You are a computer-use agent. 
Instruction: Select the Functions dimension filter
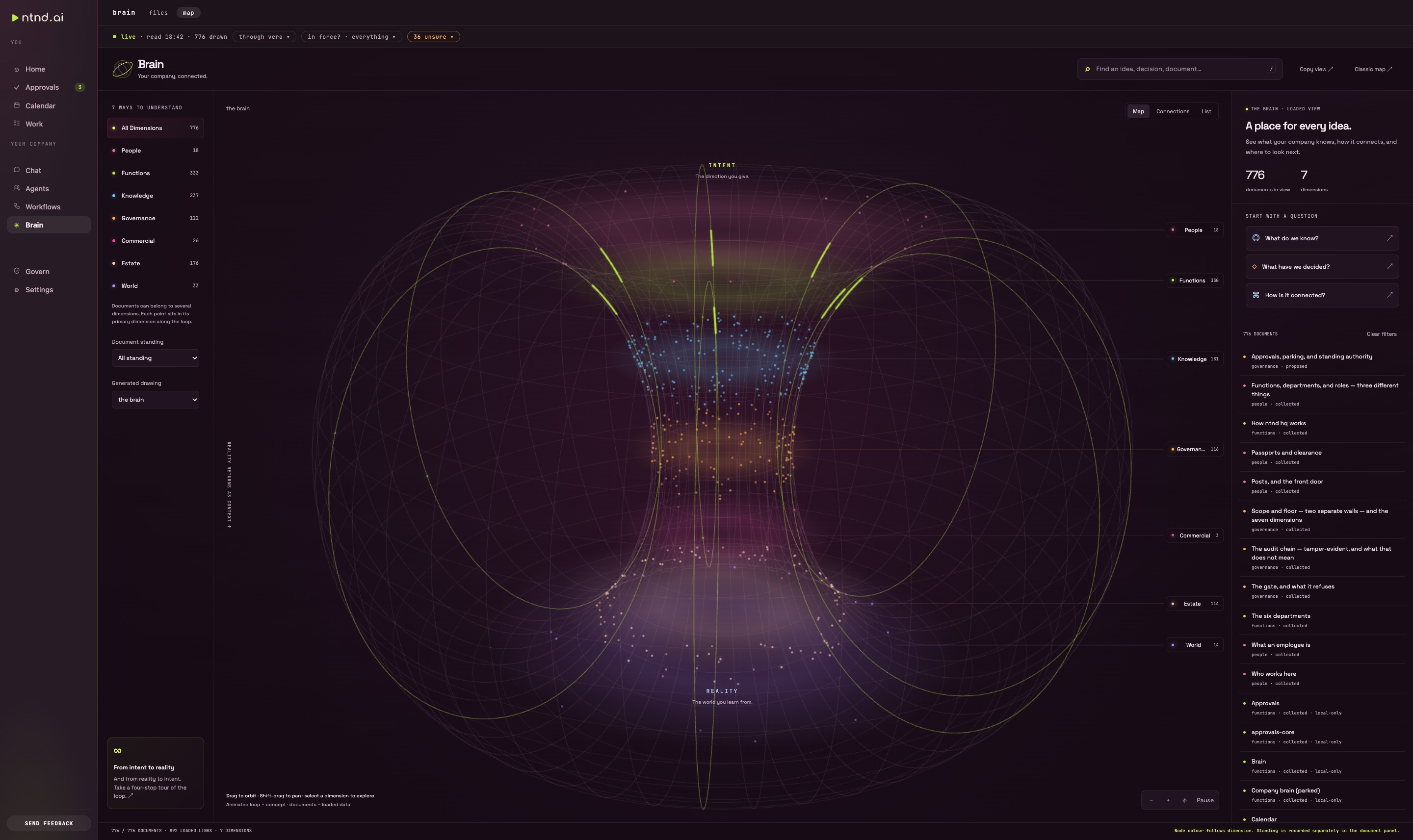tap(155, 173)
